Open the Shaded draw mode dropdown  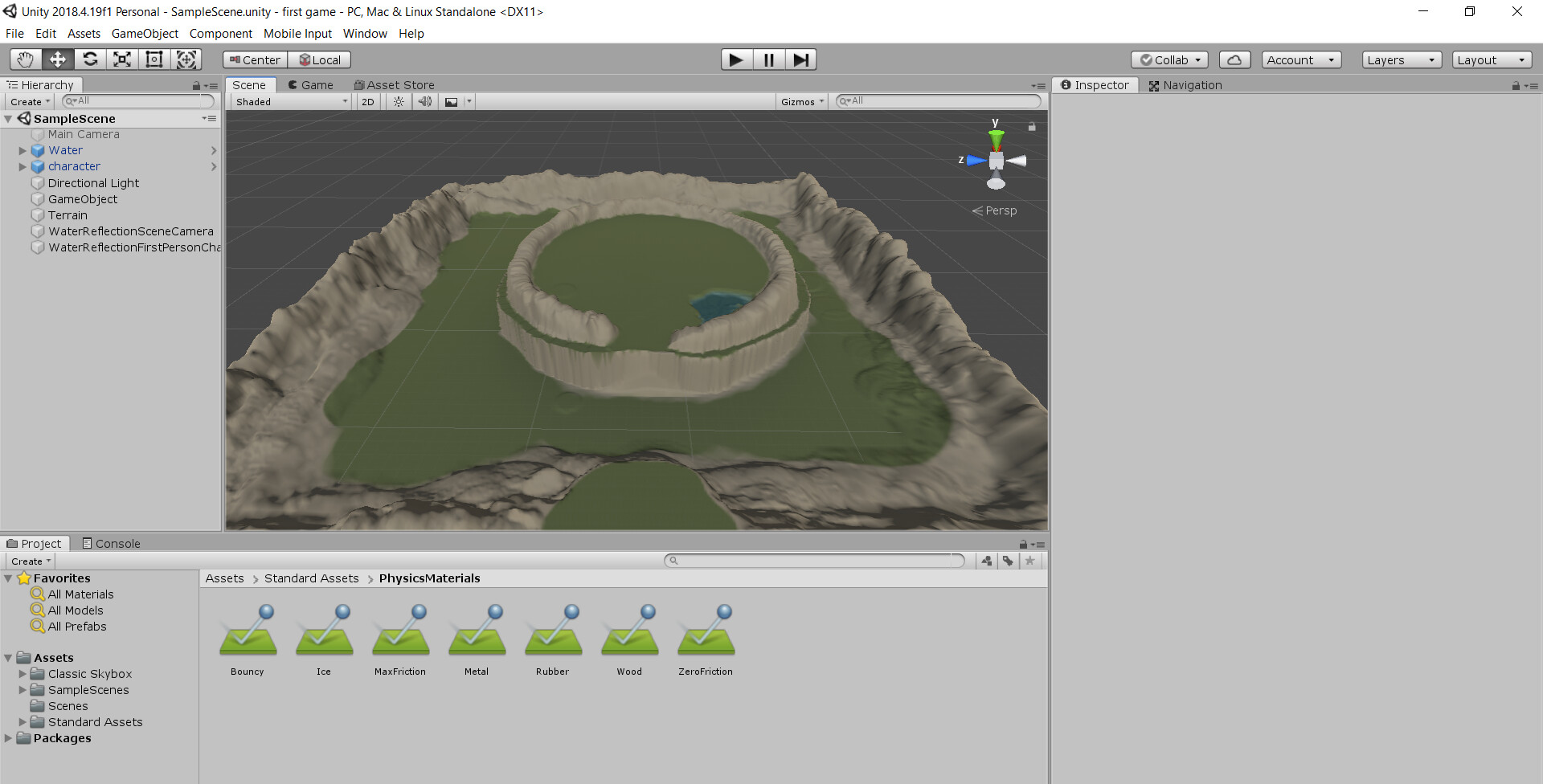pyautogui.click(x=289, y=101)
